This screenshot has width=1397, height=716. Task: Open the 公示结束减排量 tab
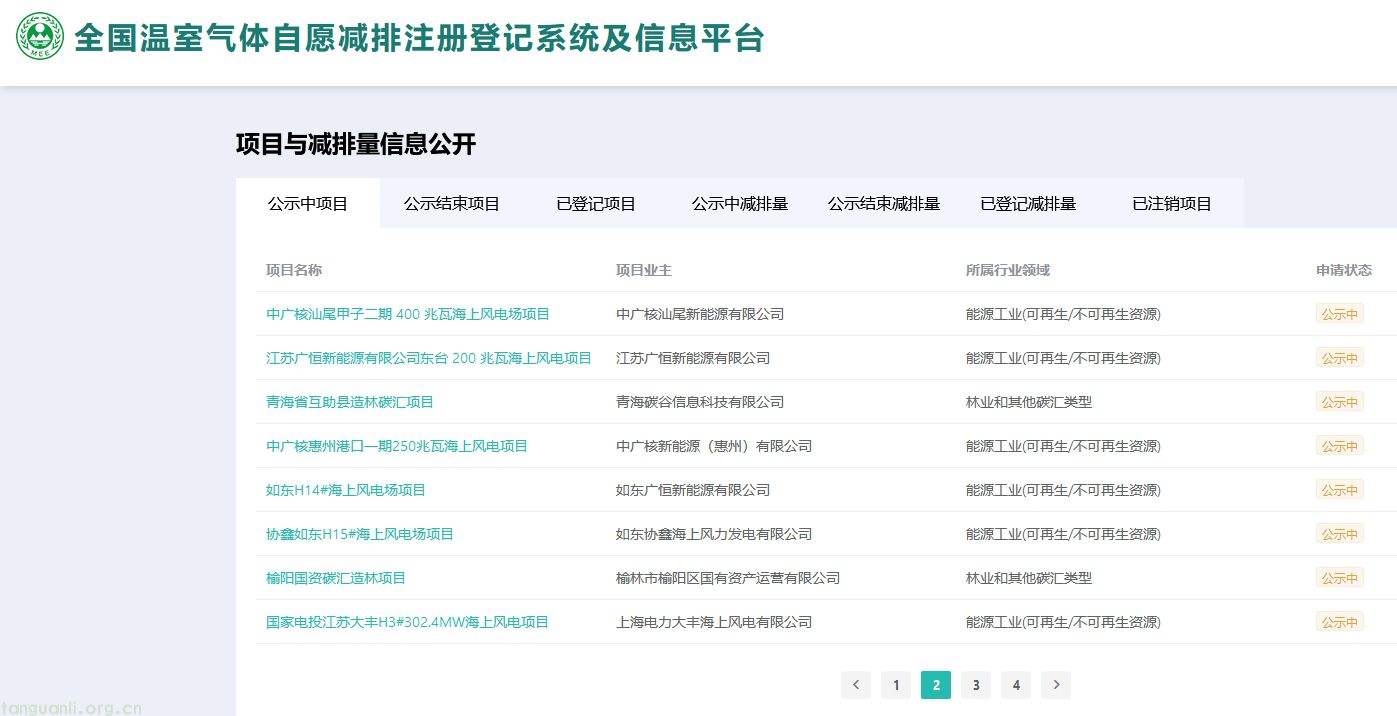click(884, 203)
